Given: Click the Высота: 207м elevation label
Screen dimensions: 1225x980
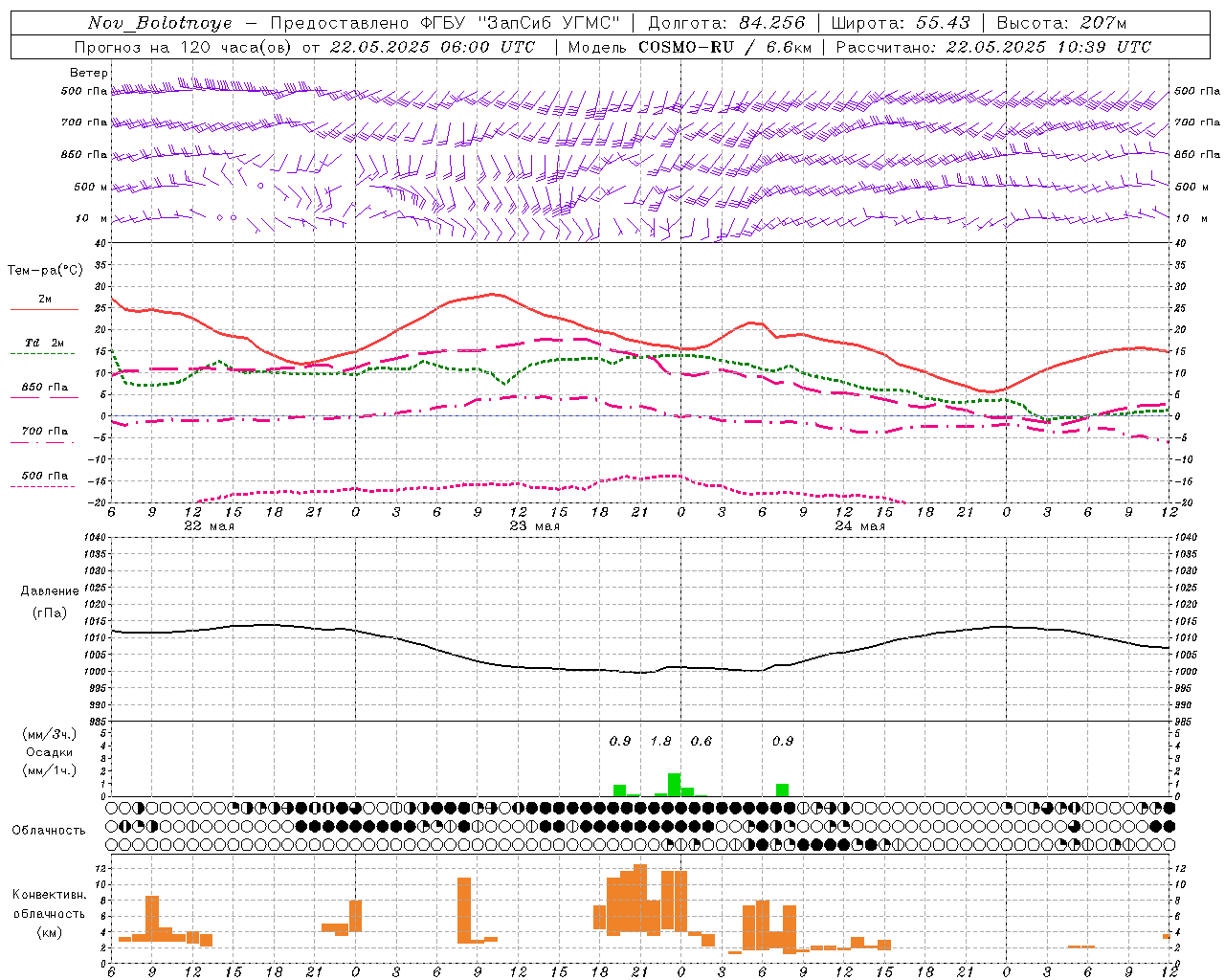Looking at the screenshot, I should [1062, 23].
